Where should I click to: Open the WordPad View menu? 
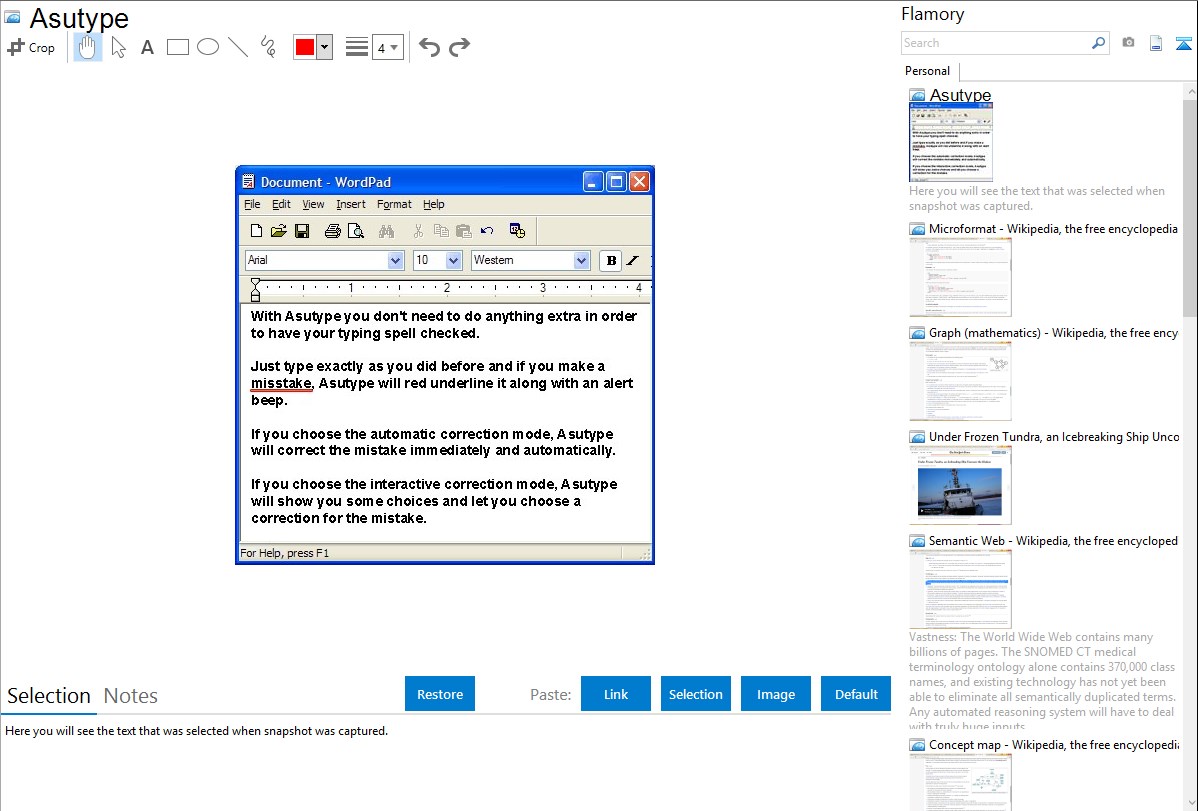[x=313, y=204]
